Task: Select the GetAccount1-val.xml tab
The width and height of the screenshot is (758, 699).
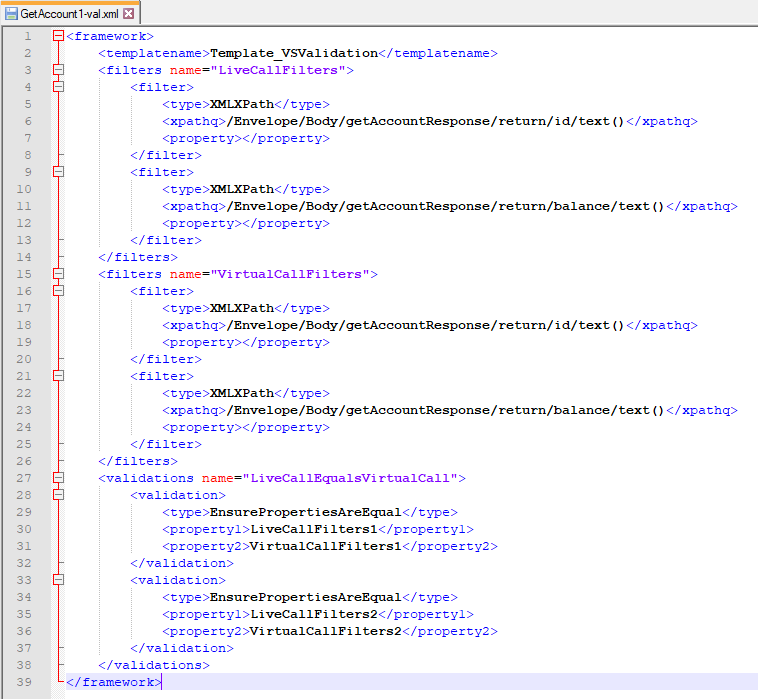Action: pos(70,14)
